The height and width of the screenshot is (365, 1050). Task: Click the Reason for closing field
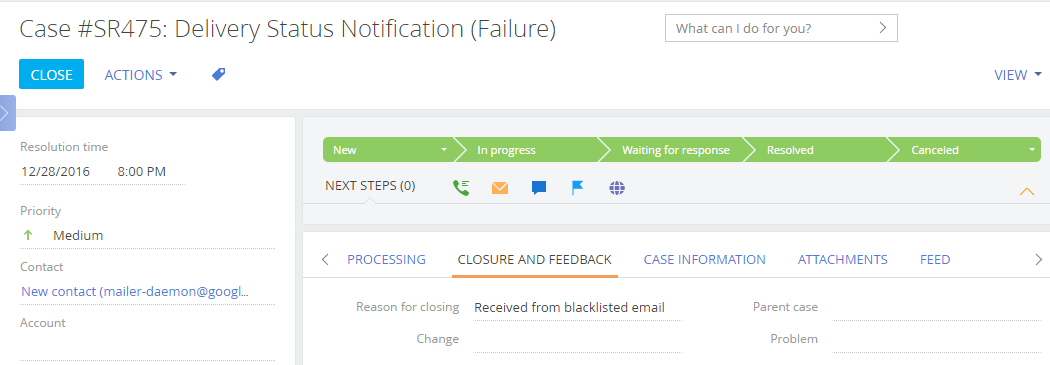[x=577, y=308]
